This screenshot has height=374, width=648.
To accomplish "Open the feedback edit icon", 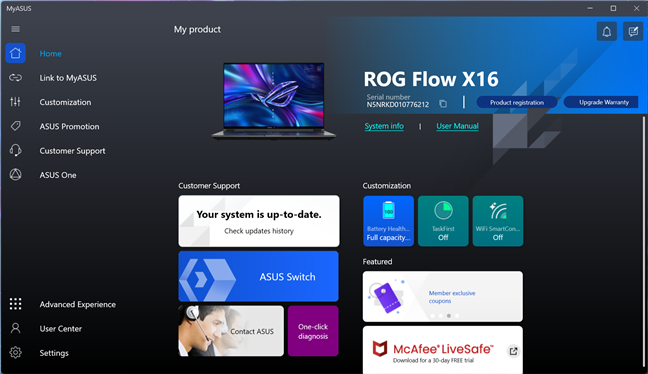I will point(633,31).
